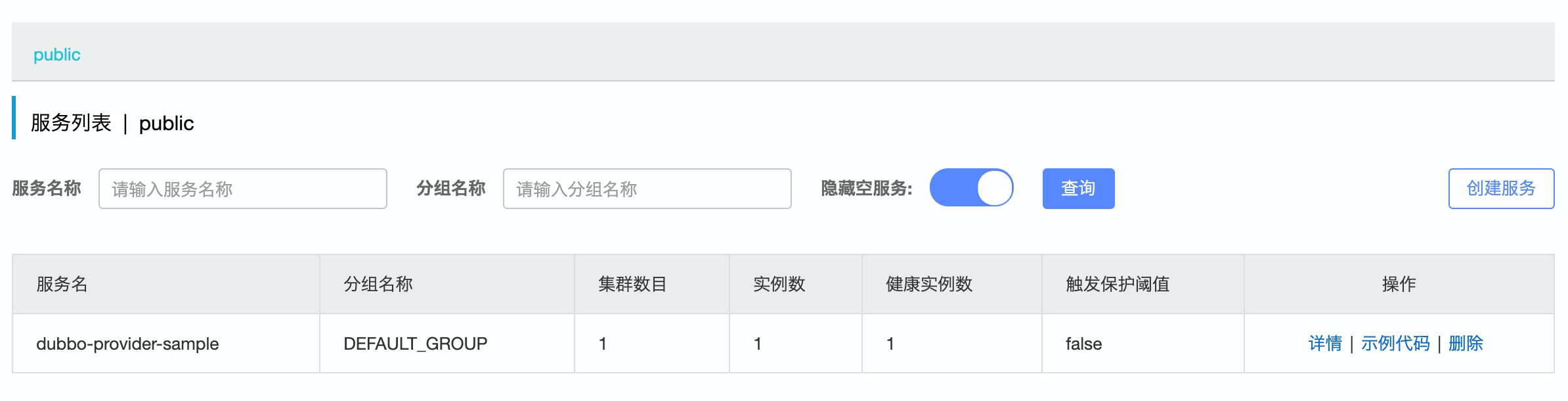Click 删除 for dubbo-provider-sample
1568x401 pixels.
click(x=1465, y=343)
